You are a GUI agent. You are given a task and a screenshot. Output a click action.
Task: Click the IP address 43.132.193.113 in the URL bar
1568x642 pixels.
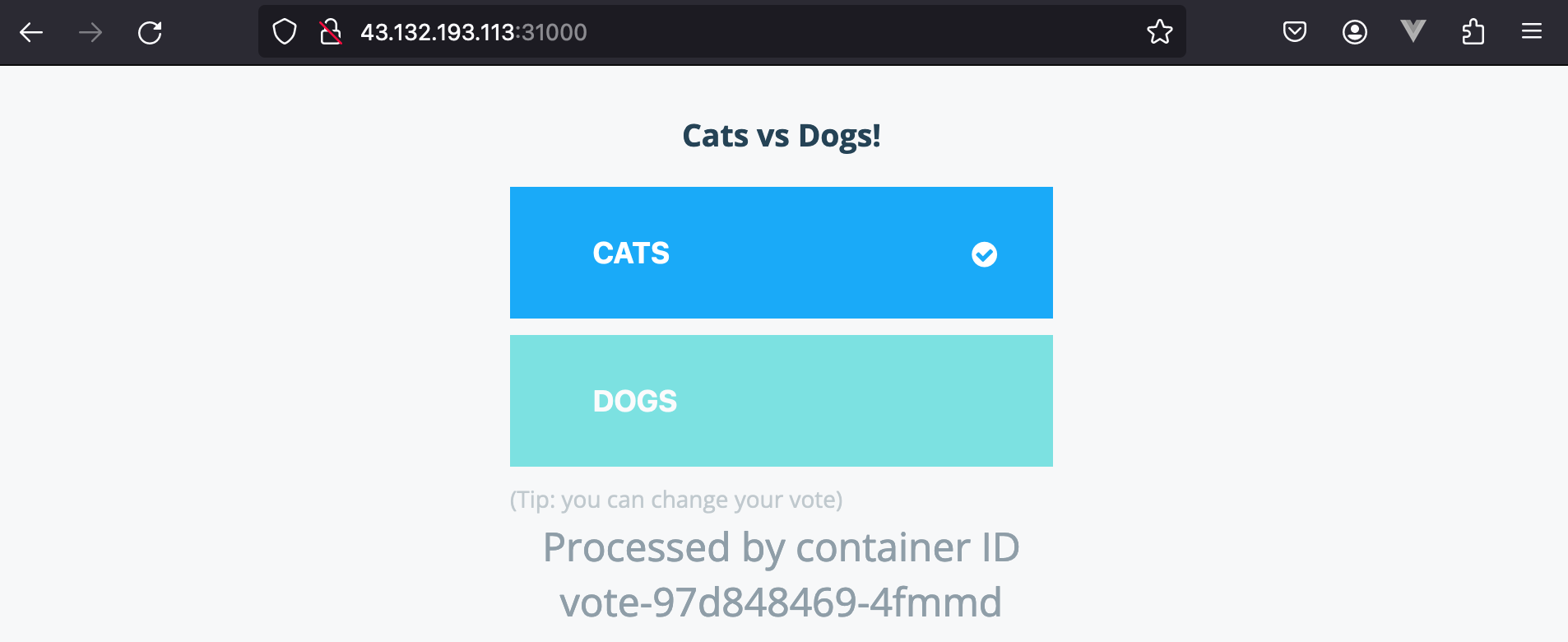[x=438, y=32]
